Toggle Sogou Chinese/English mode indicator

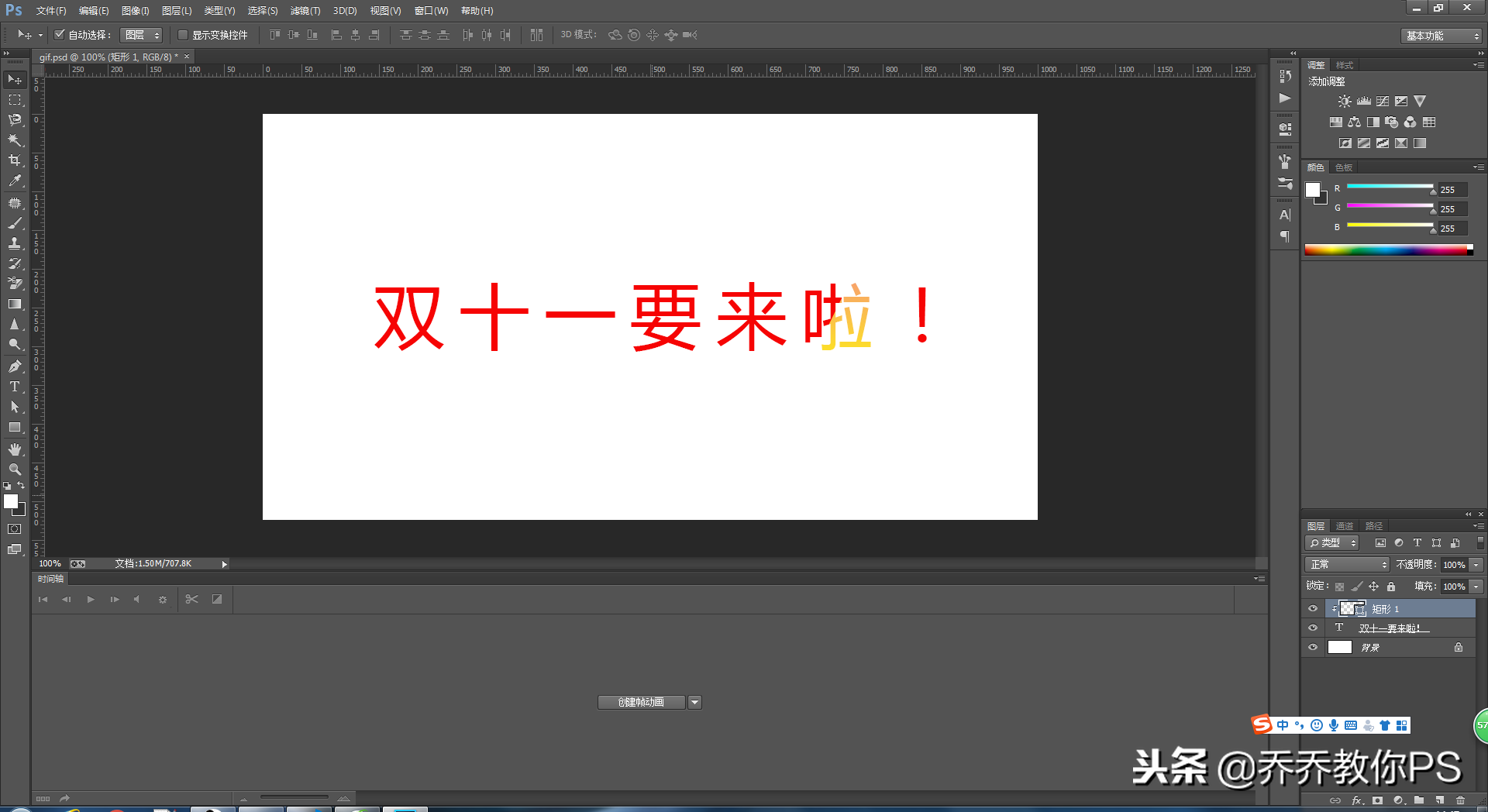tap(1283, 725)
